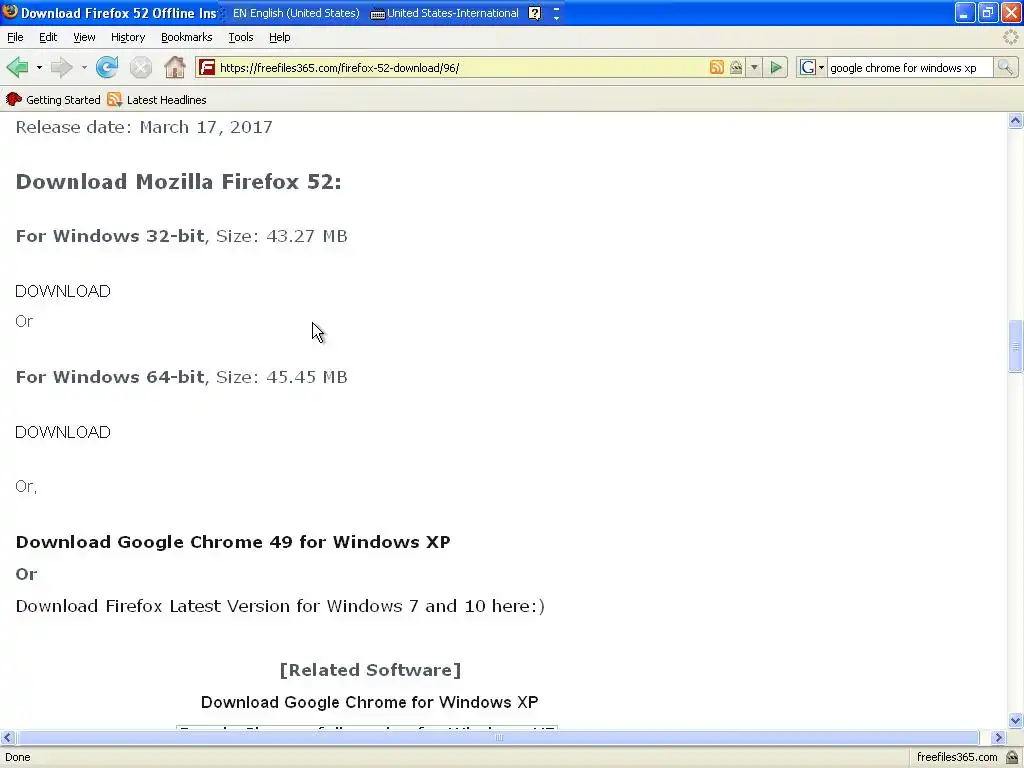Go to the Home page
The height and width of the screenshot is (768, 1024).
click(x=174, y=67)
